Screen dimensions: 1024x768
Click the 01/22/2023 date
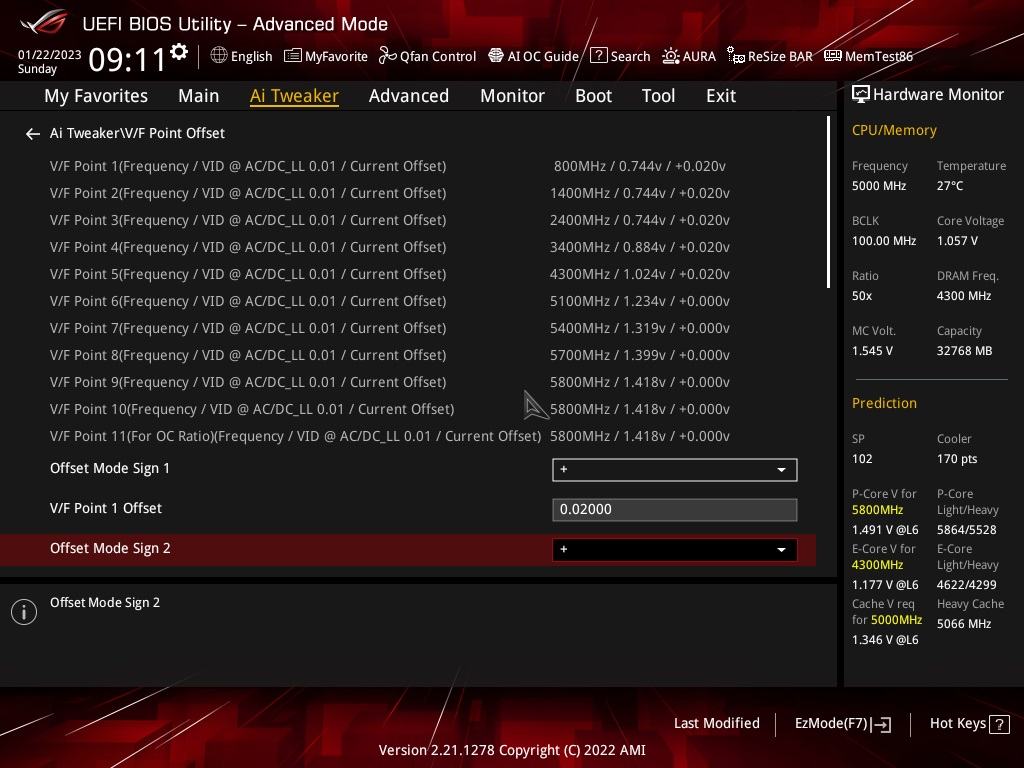(50, 55)
